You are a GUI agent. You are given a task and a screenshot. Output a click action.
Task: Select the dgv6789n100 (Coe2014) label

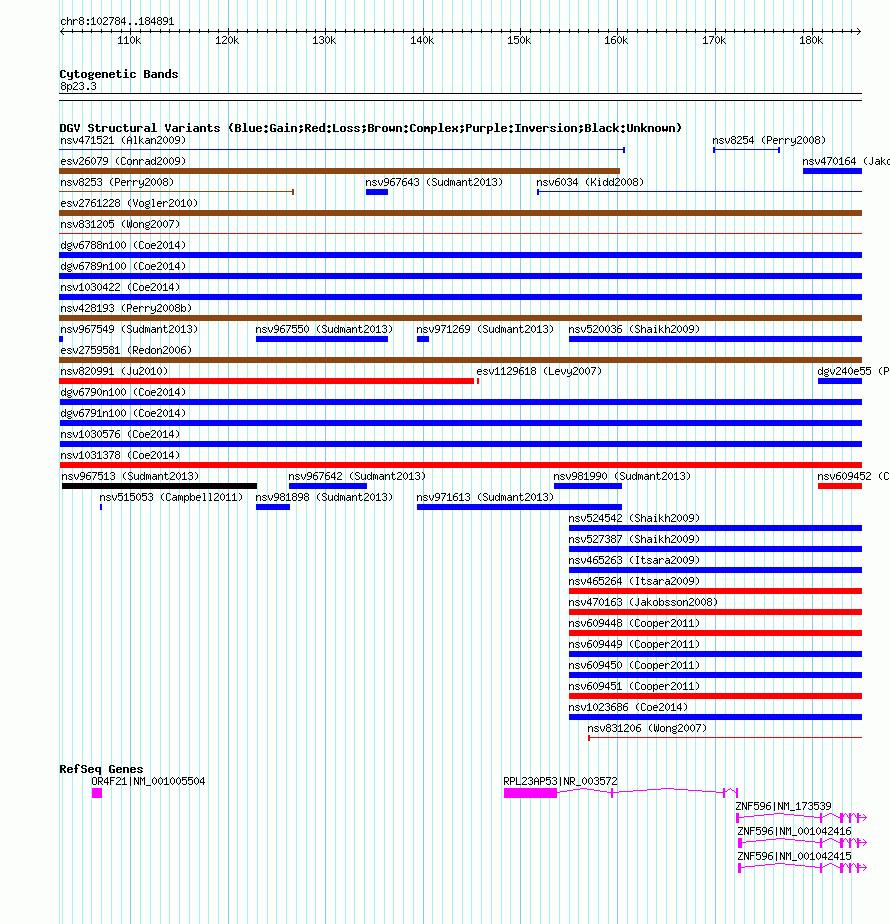coord(123,266)
